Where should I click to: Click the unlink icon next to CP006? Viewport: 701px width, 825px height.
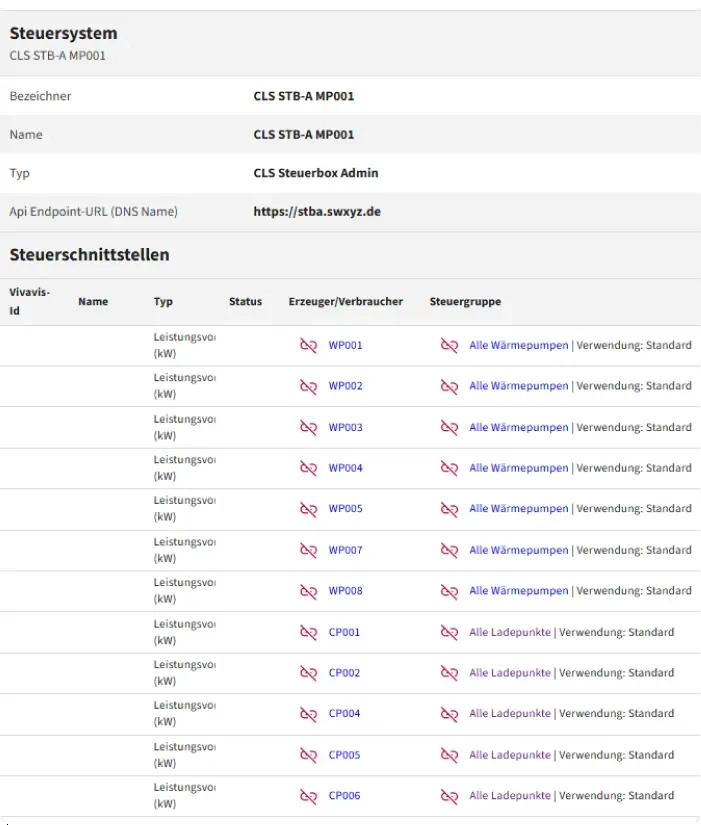pyautogui.click(x=308, y=796)
